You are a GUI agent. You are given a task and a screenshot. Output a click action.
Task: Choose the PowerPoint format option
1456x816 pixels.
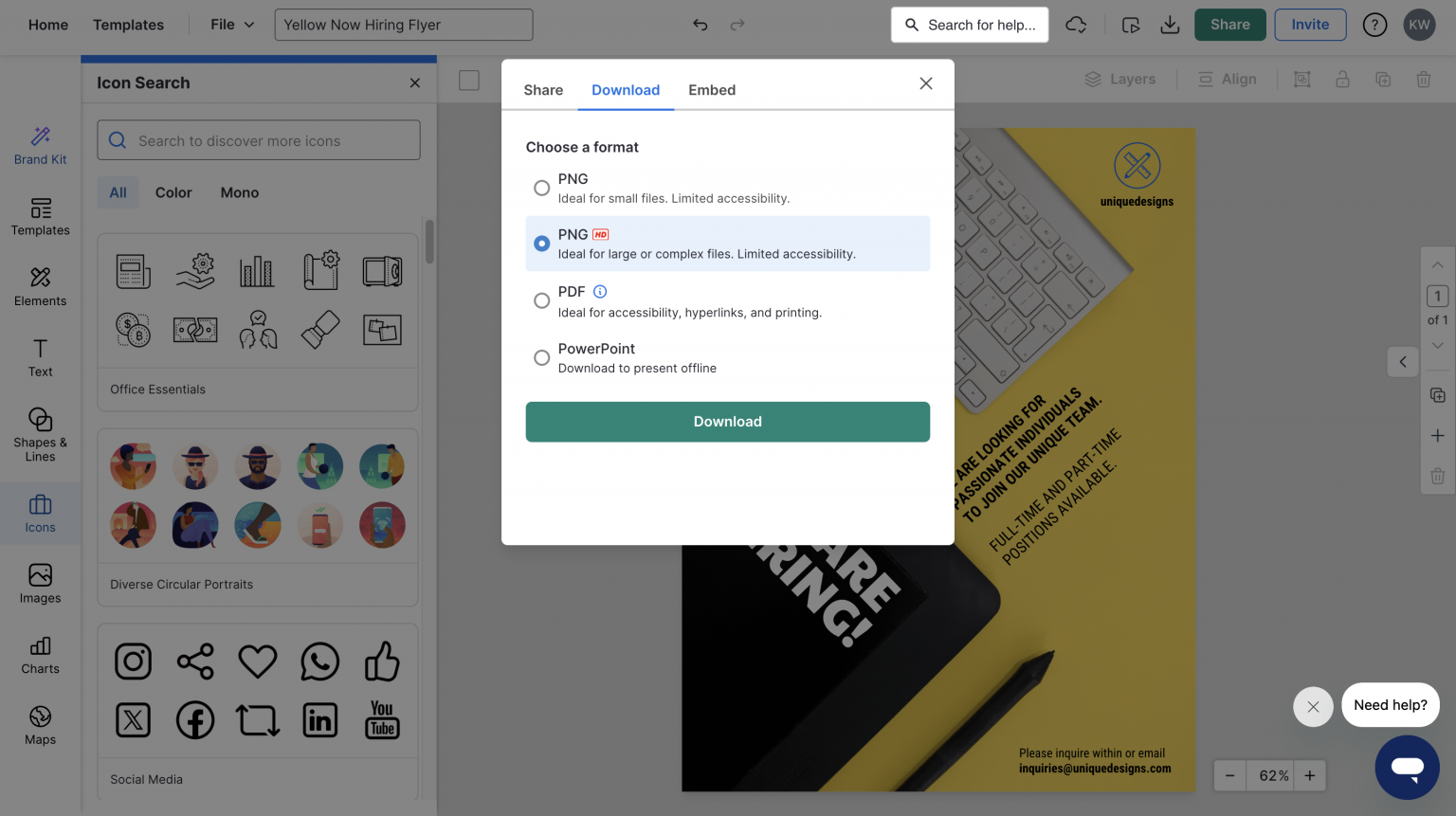click(x=541, y=357)
